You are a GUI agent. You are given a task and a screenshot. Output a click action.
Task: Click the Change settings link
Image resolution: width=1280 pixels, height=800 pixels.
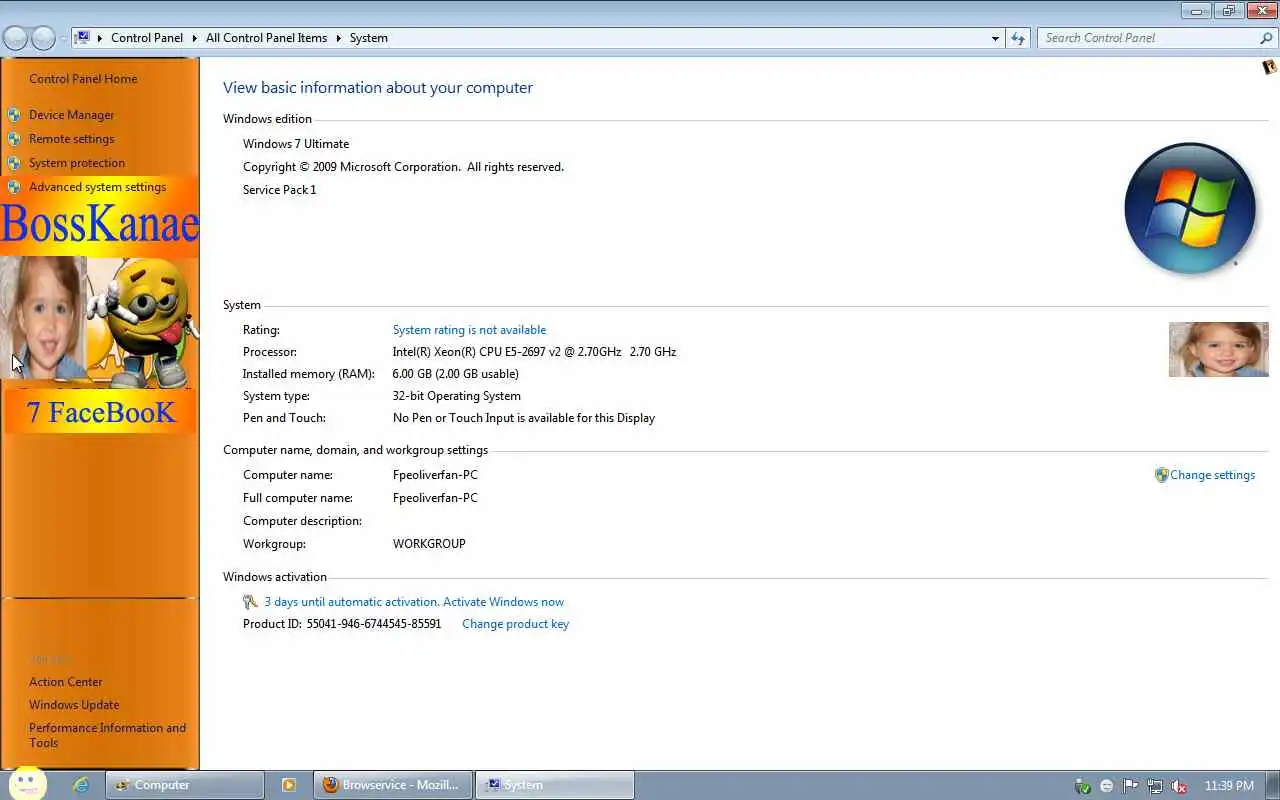click(x=1212, y=475)
